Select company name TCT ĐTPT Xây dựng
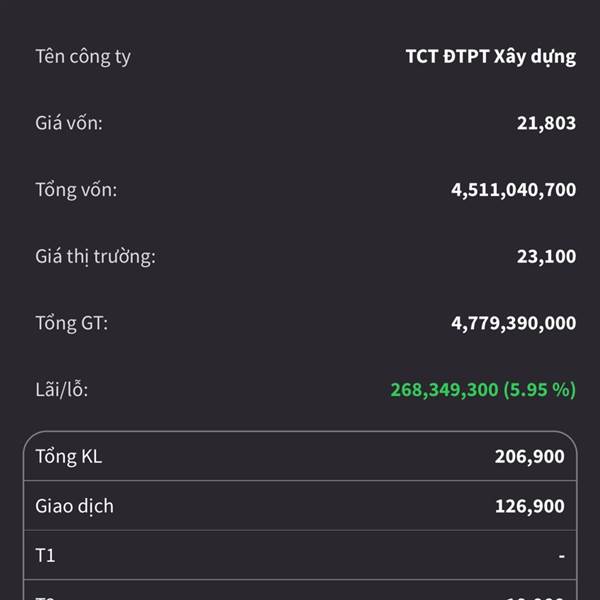The image size is (600, 600). click(x=490, y=56)
